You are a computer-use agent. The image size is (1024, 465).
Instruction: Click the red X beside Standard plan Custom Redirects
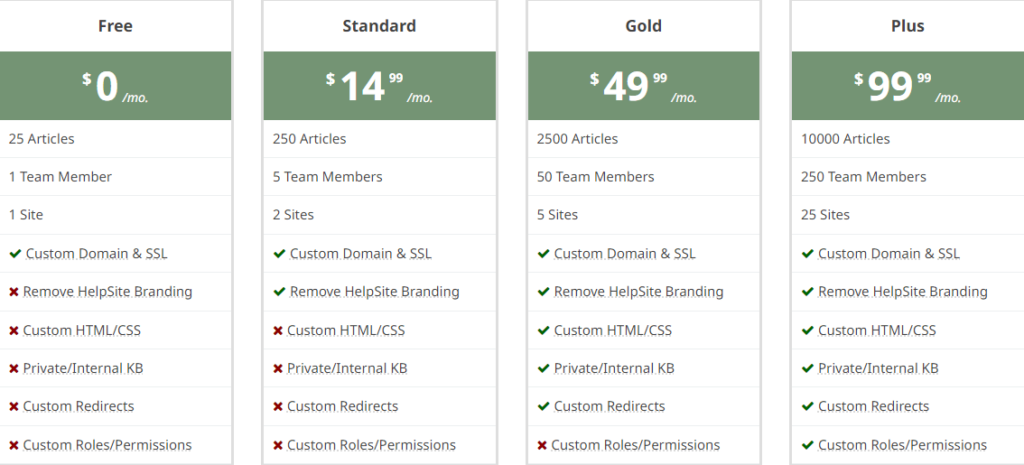click(x=278, y=407)
